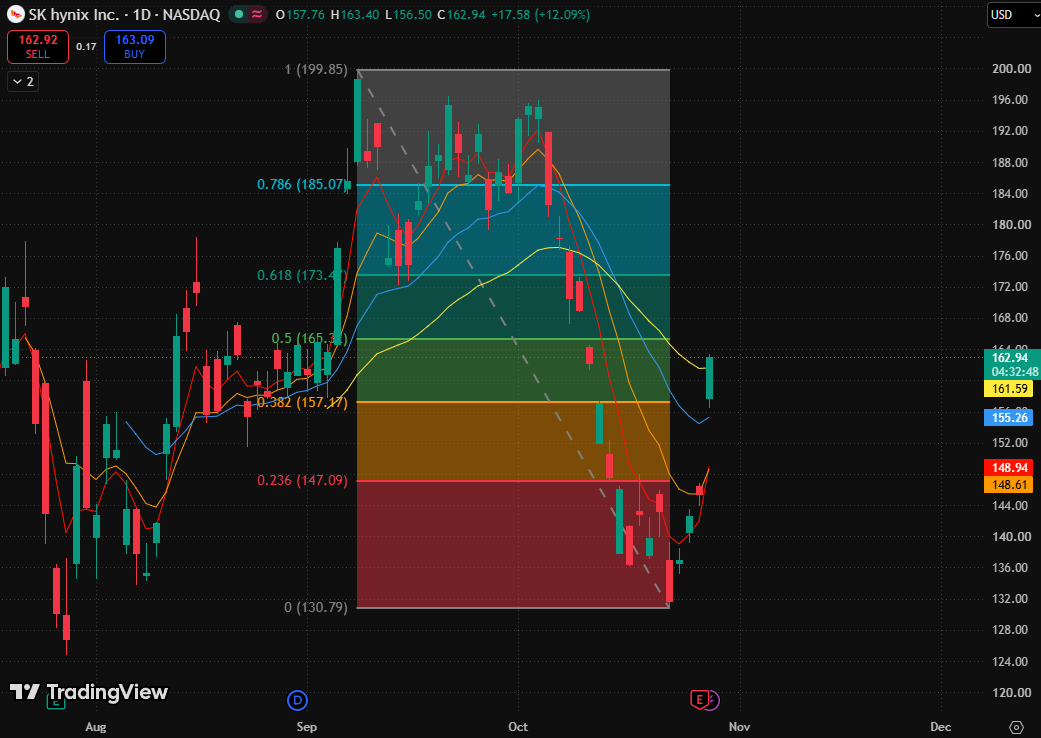Click the 120.00 price scale label
The width and height of the screenshot is (1041, 738).
(x=1011, y=692)
